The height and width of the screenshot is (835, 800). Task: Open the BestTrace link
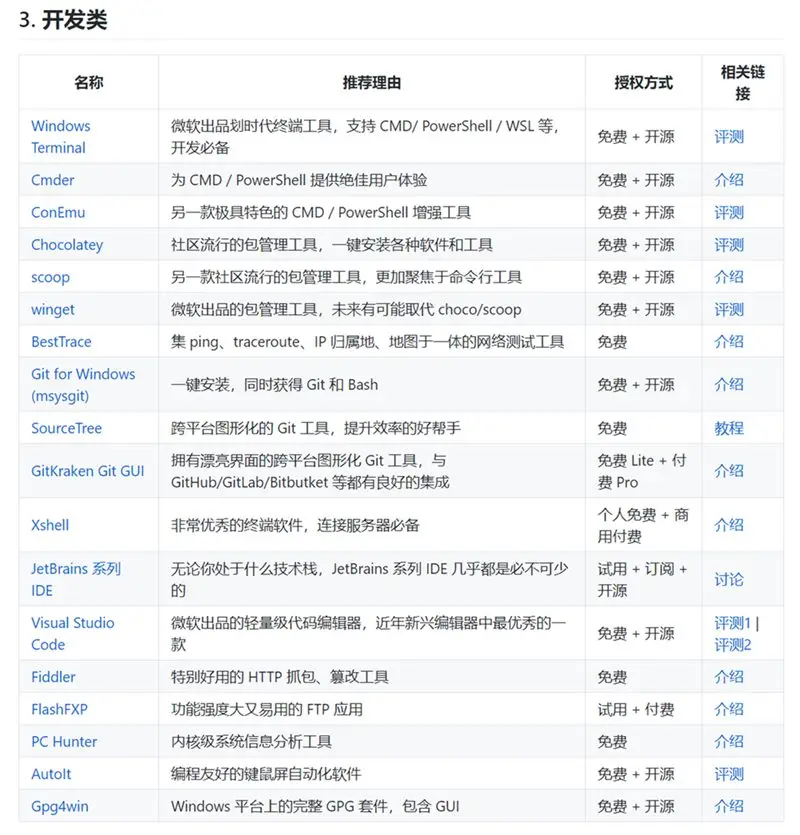[x=61, y=342]
